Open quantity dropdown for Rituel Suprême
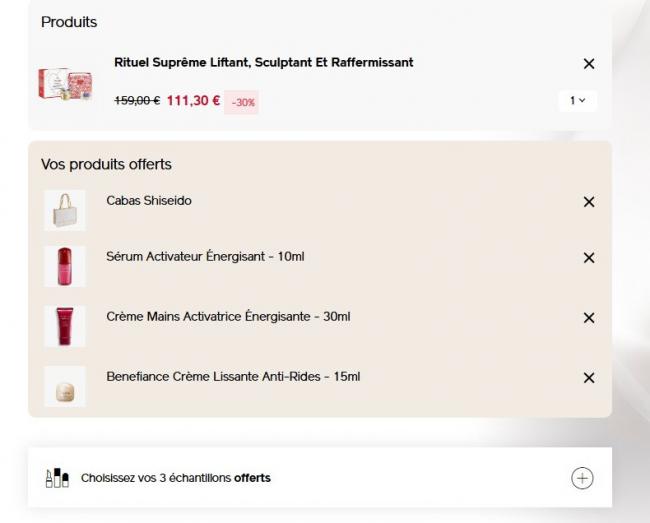The height and width of the screenshot is (523, 650). [577, 101]
